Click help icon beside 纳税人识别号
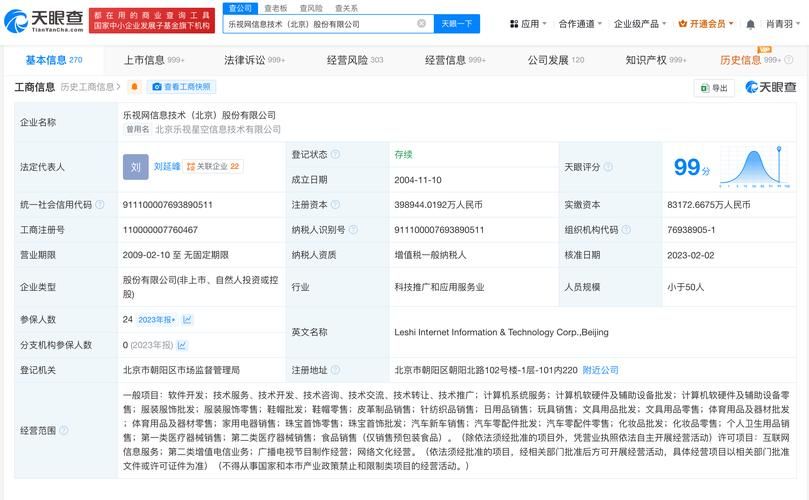This screenshot has width=809, height=500. [353, 230]
